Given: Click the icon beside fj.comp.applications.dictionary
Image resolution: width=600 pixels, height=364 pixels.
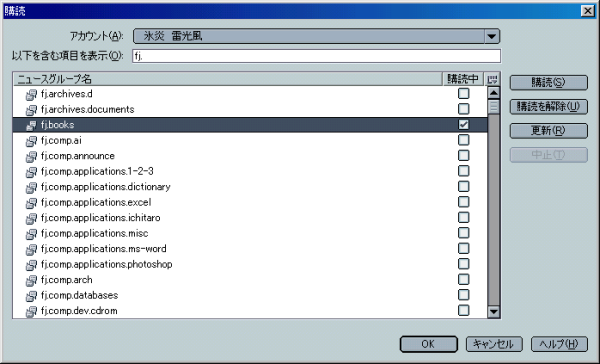Looking at the screenshot, I should (x=31, y=187).
